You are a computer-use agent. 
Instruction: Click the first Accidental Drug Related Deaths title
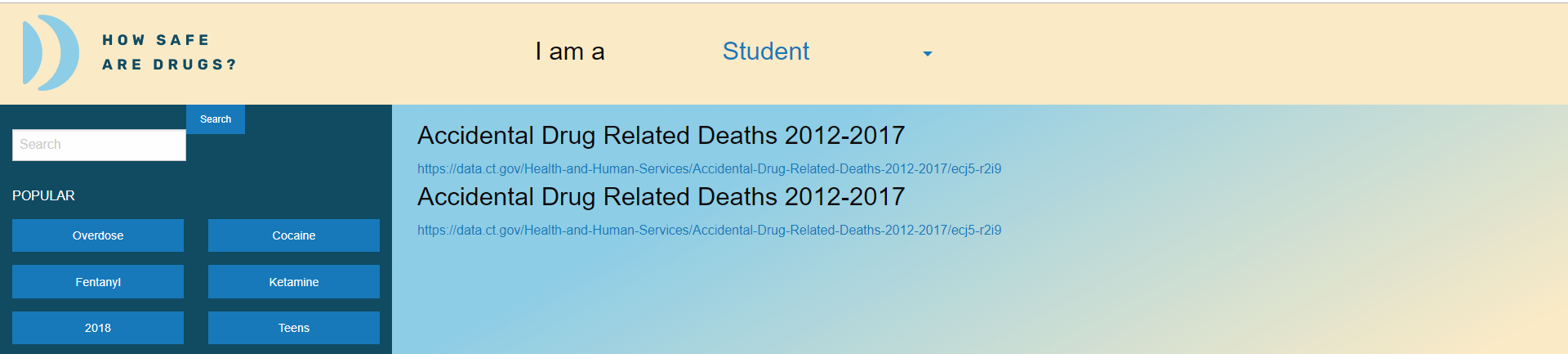661,135
